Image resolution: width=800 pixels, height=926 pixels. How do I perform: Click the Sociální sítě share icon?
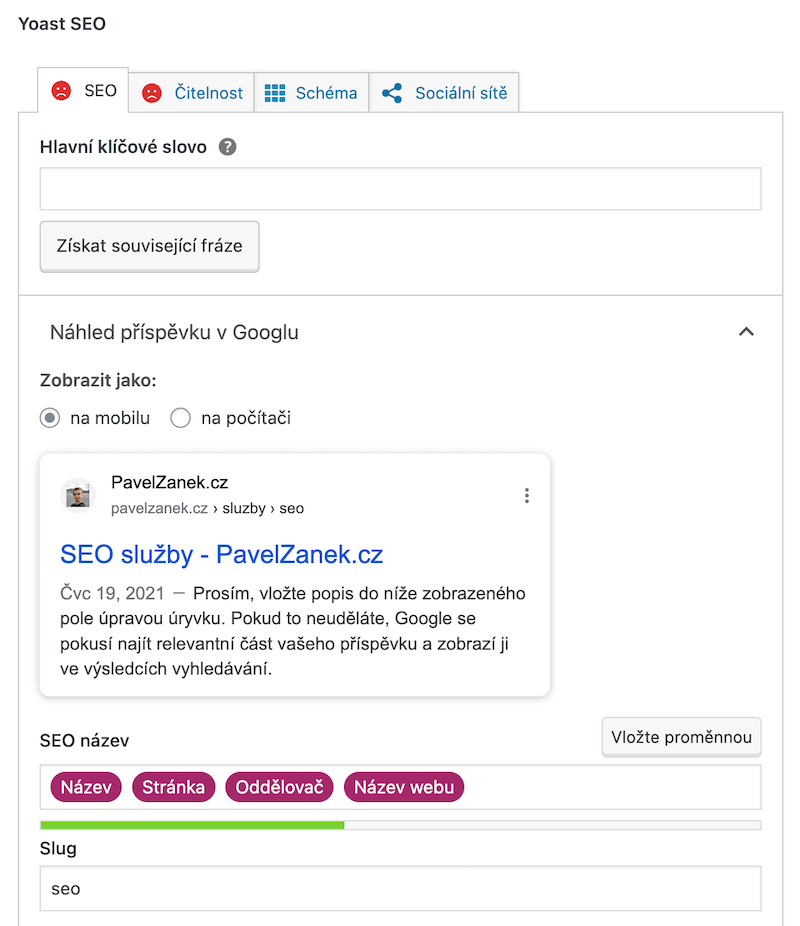[x=392, y=93]
